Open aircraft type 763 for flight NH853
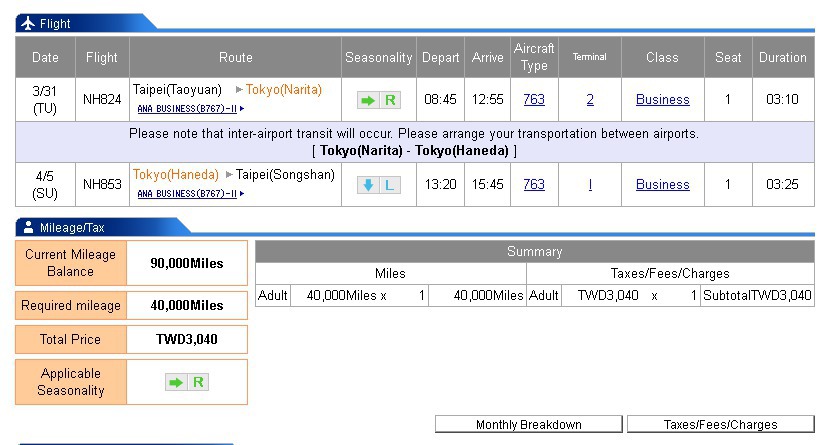825x445 pixels. (534, 185)
